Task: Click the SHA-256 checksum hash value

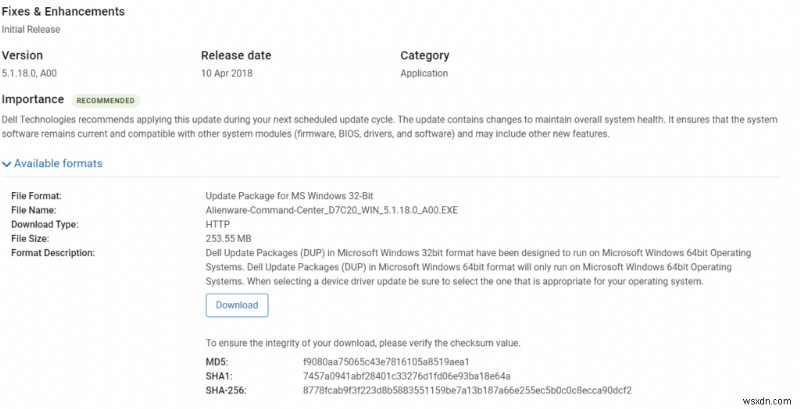Action: tap(467, 390)
